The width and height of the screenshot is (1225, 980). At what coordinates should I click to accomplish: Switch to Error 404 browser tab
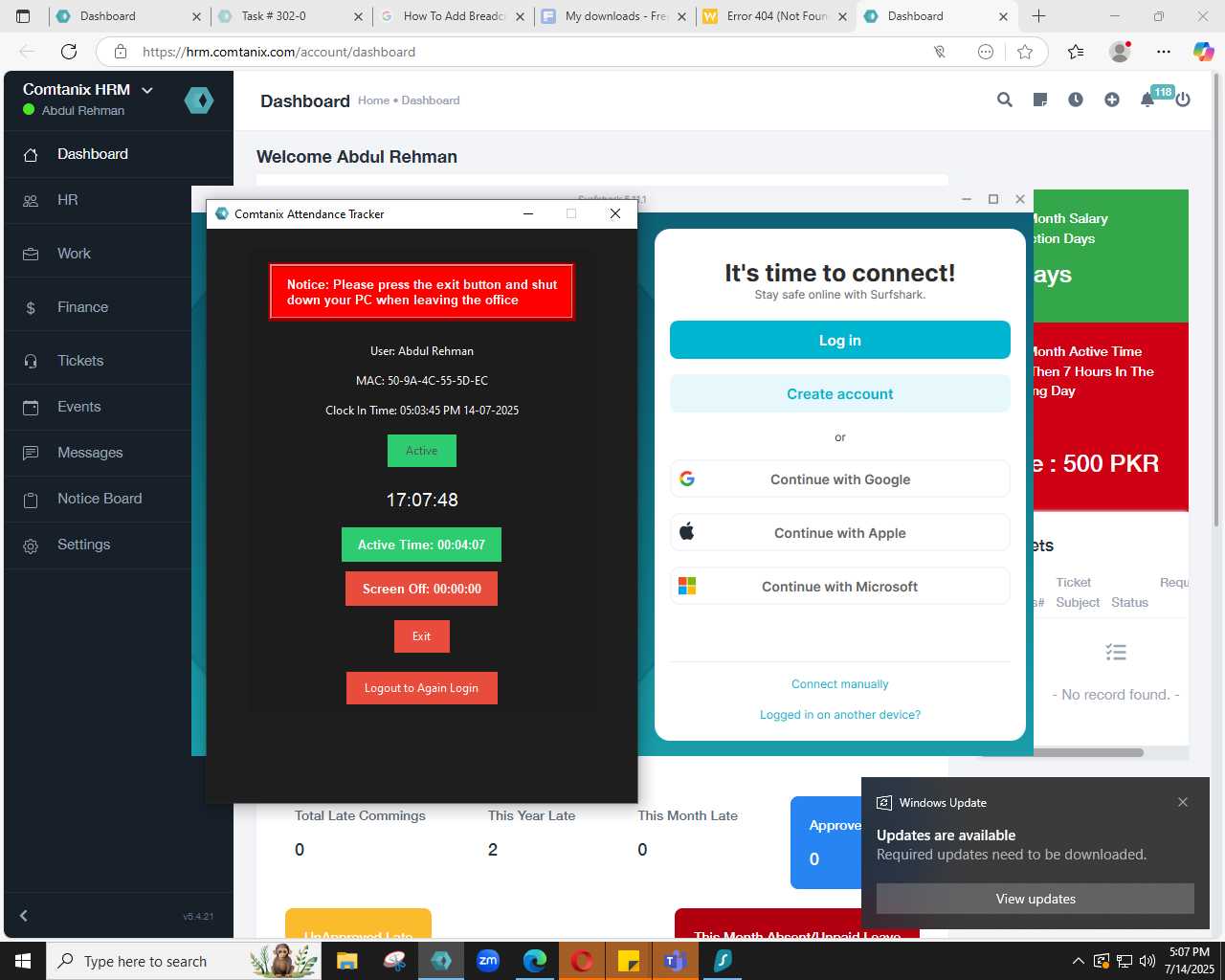pos(776,16)
